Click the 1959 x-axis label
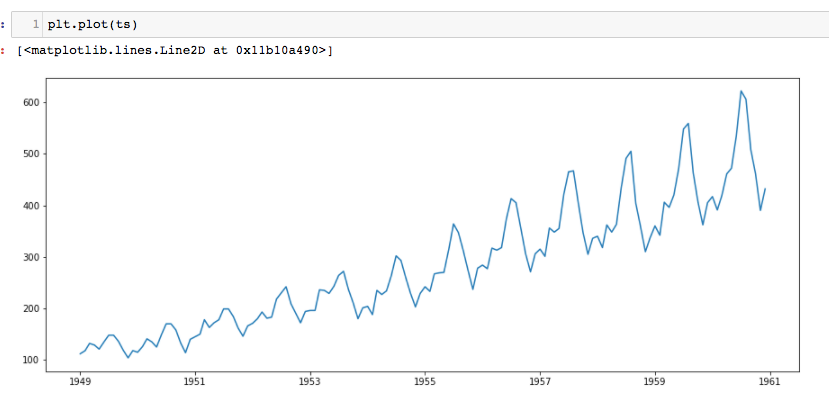 (x=655, y=381)
